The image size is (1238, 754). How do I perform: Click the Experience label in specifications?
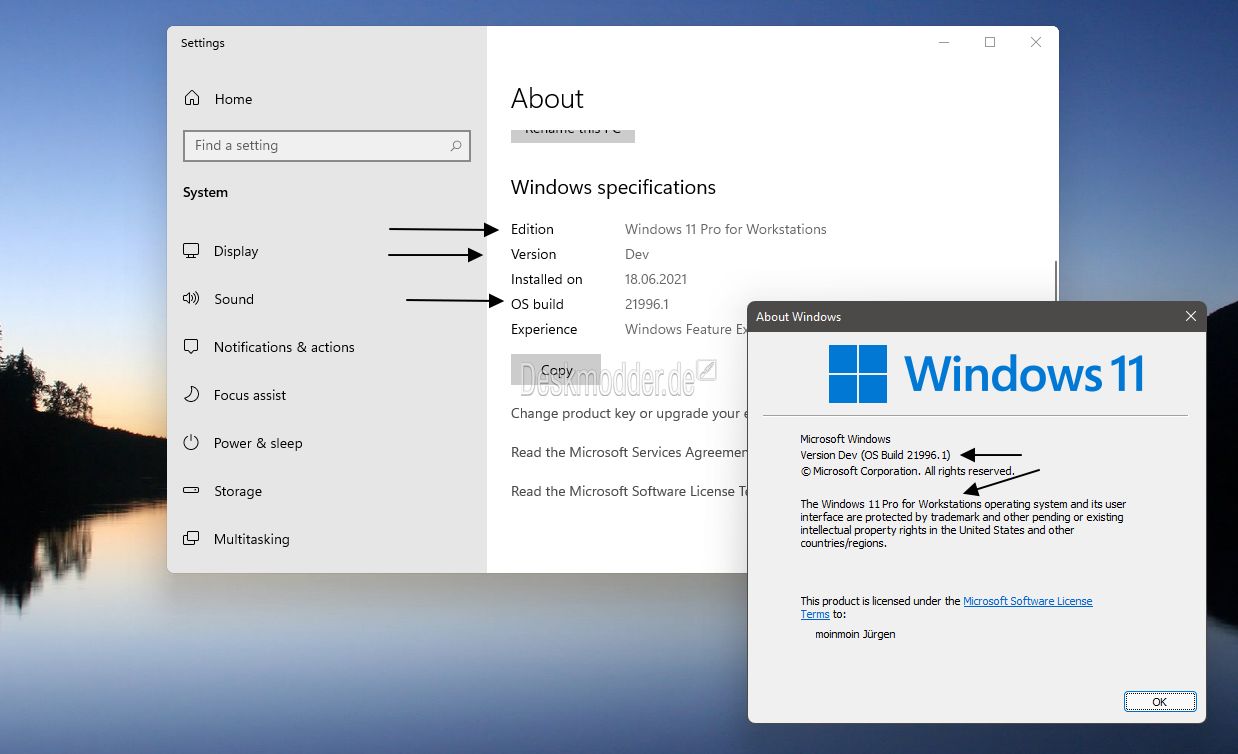pos(544,329)
